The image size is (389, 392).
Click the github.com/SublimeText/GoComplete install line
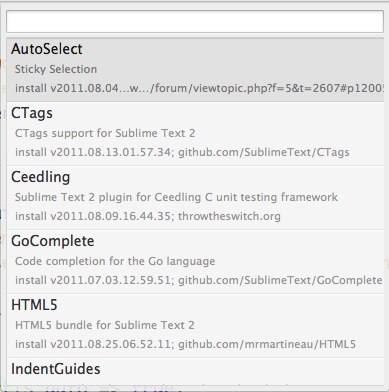click(x=199, y=281)
